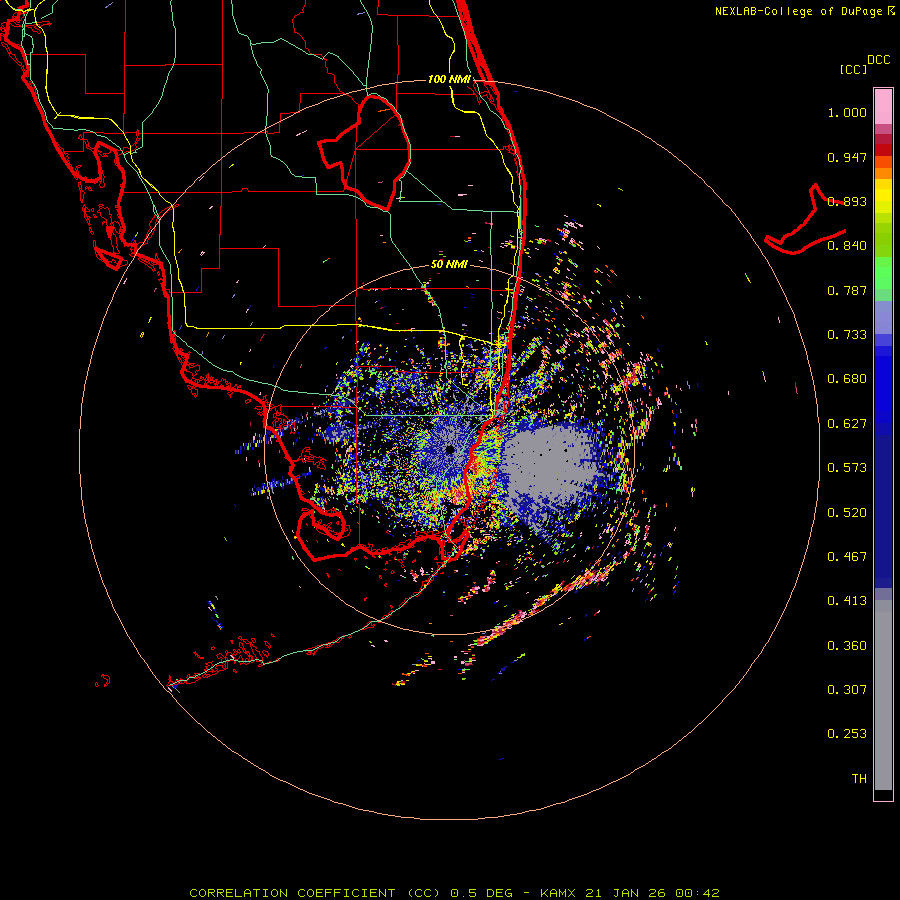
Task: Click the 0.467 scale value
Action: (847, 557)
